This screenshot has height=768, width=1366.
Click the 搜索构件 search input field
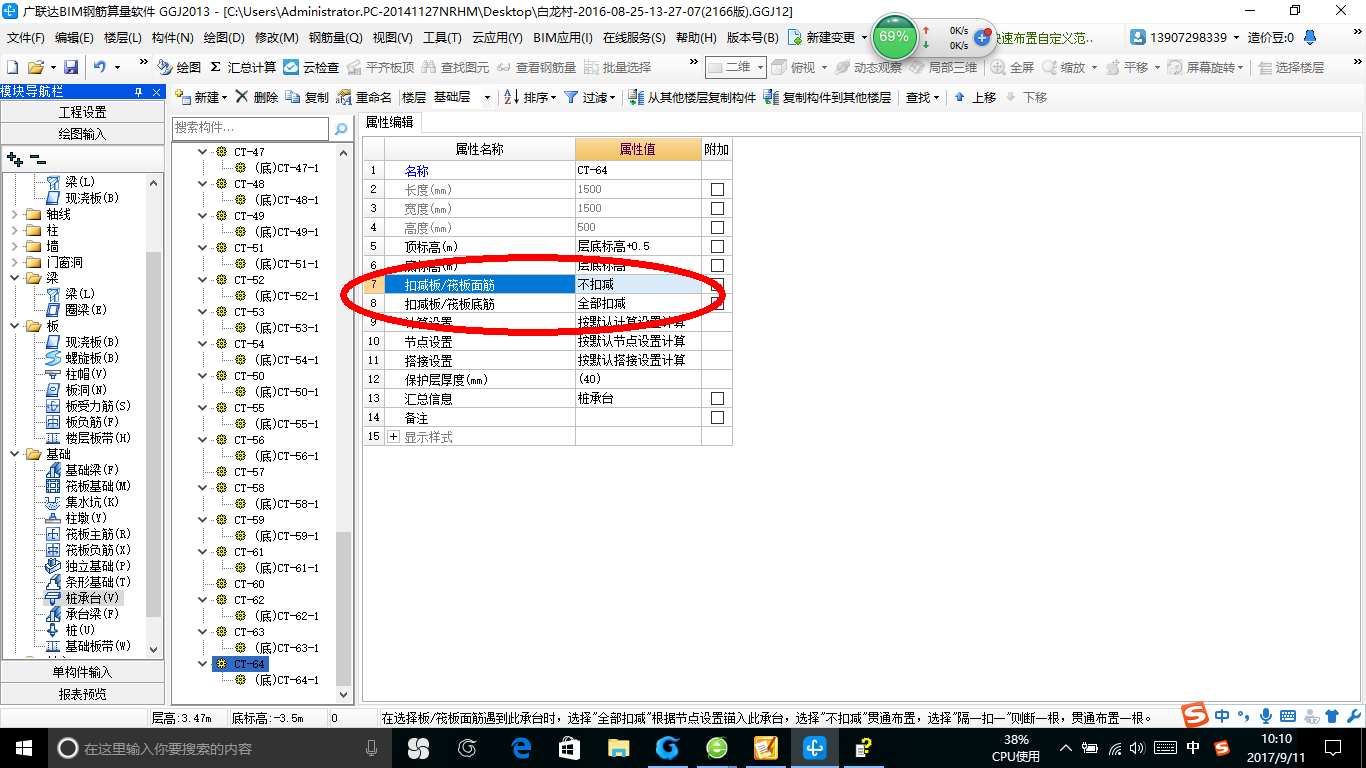click(250, 128)
